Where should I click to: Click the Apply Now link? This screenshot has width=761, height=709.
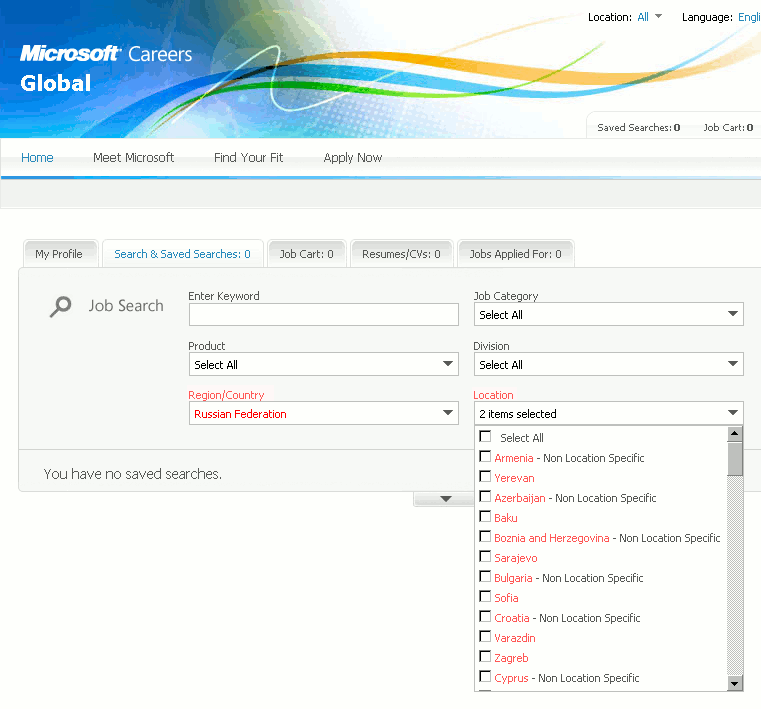352,158
